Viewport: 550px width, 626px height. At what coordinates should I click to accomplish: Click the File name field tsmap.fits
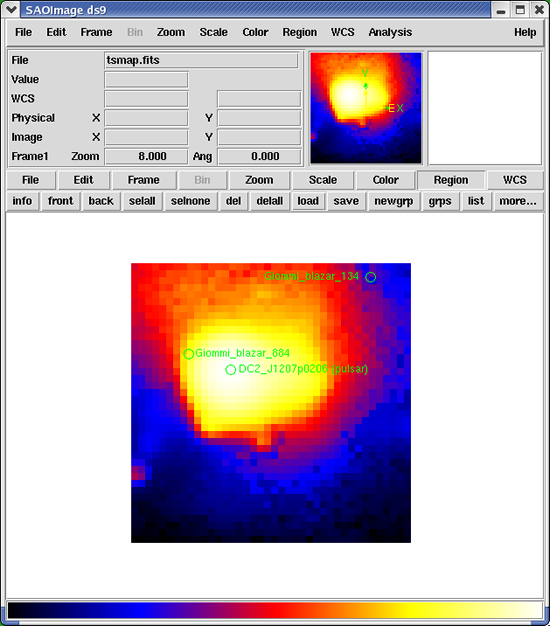click(x=202, y=60)
